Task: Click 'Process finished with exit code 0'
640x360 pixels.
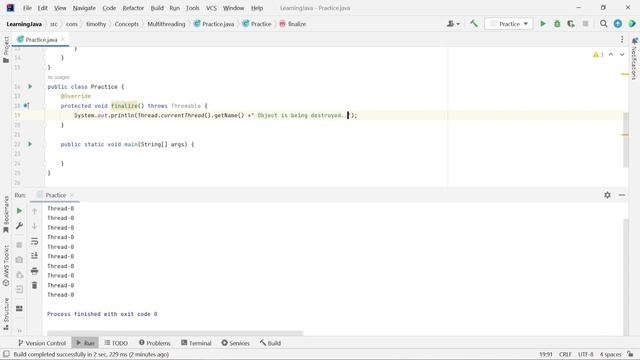Action: click(x=102, y=314)
